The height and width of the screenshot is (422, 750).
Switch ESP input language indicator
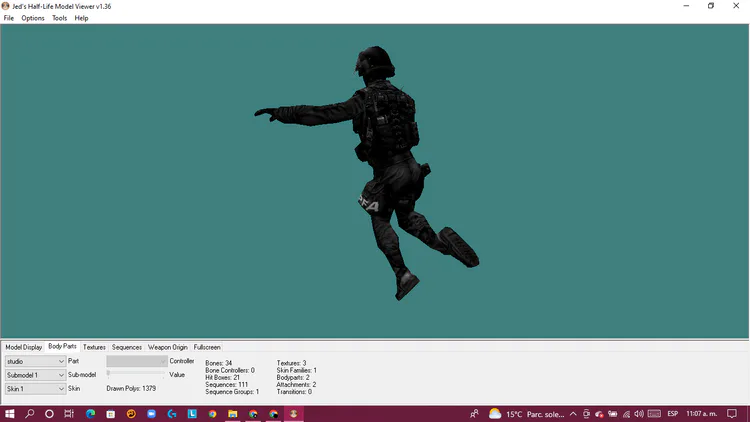pos(673,414)
